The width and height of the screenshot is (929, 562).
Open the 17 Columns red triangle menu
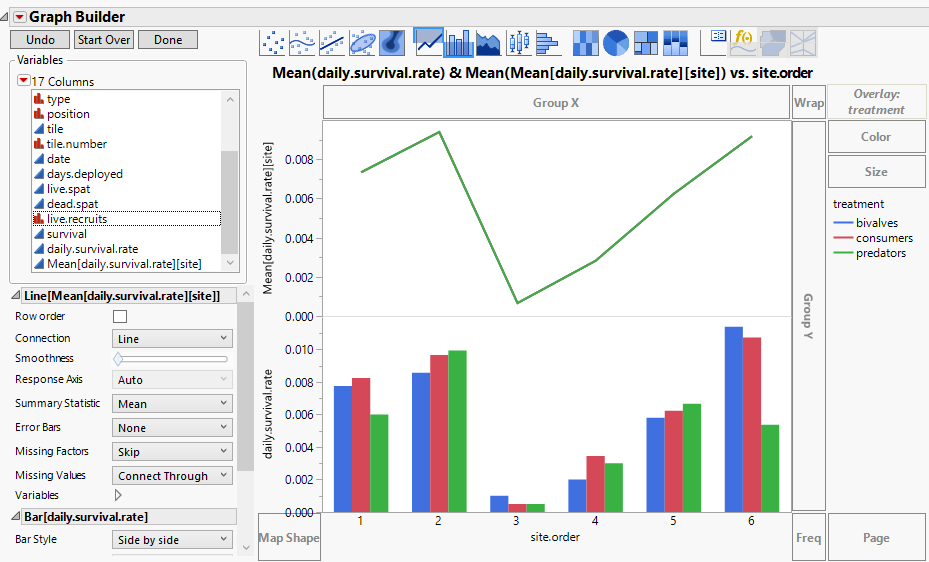click(x=23, y=80)
